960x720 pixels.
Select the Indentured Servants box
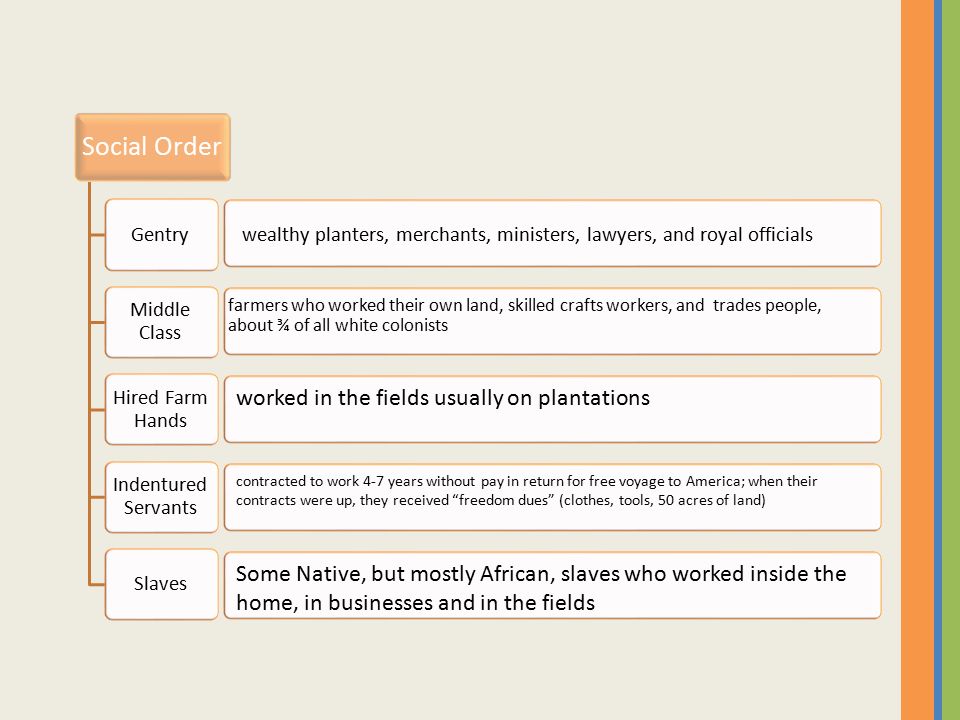161,497
